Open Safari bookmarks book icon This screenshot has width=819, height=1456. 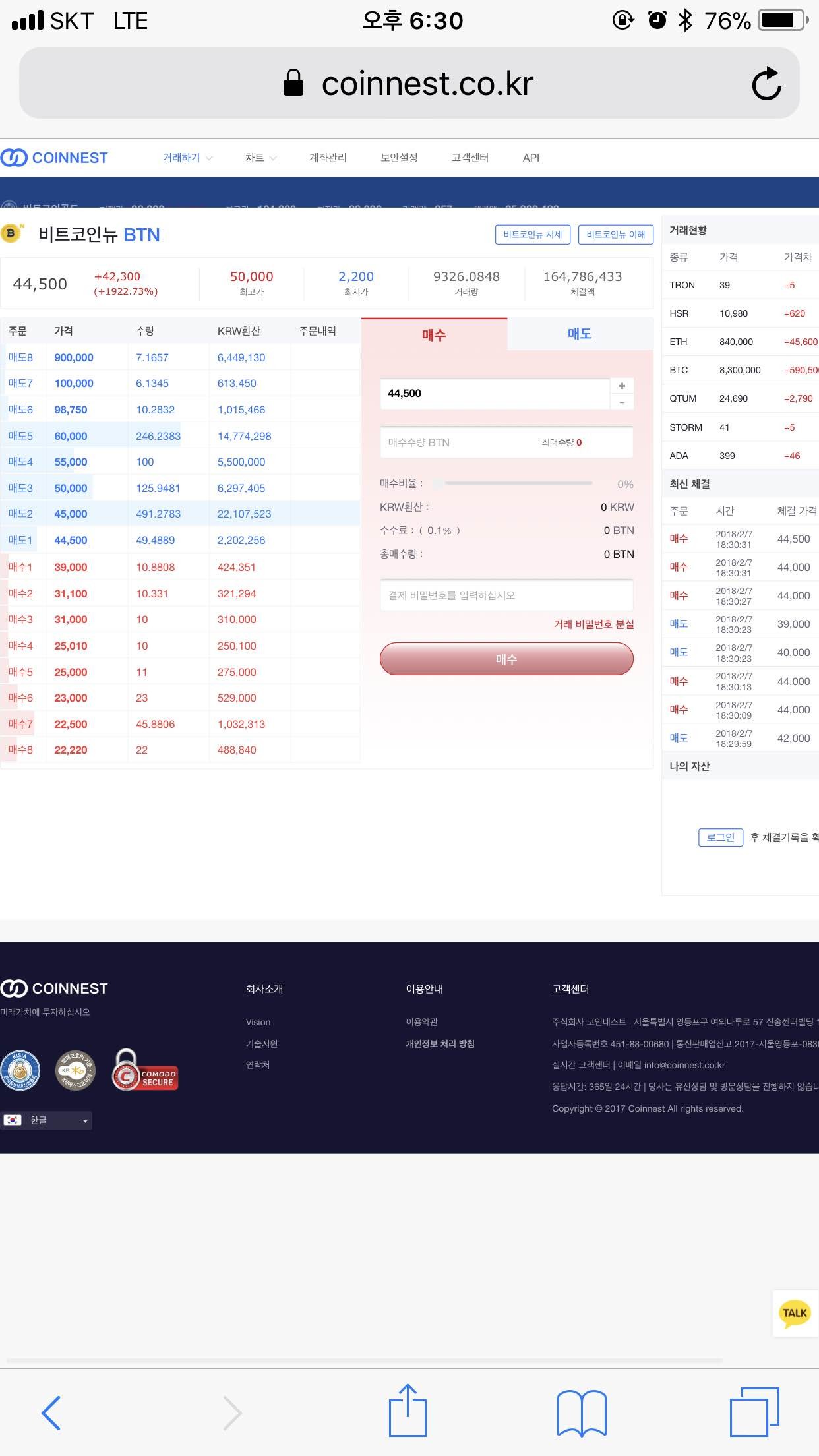[x=581, y=1412]
